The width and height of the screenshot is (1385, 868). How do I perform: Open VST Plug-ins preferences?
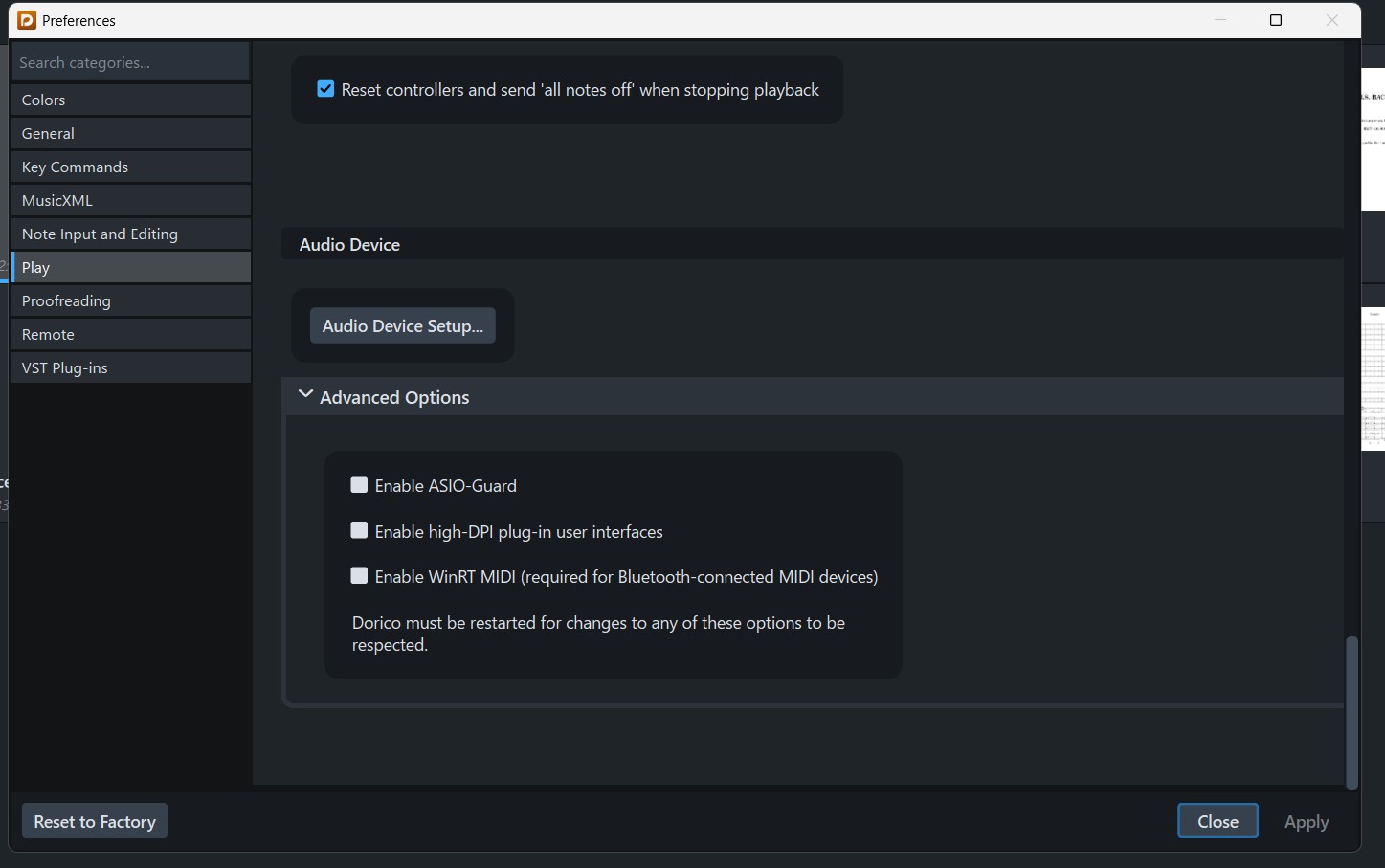point(131,367)
